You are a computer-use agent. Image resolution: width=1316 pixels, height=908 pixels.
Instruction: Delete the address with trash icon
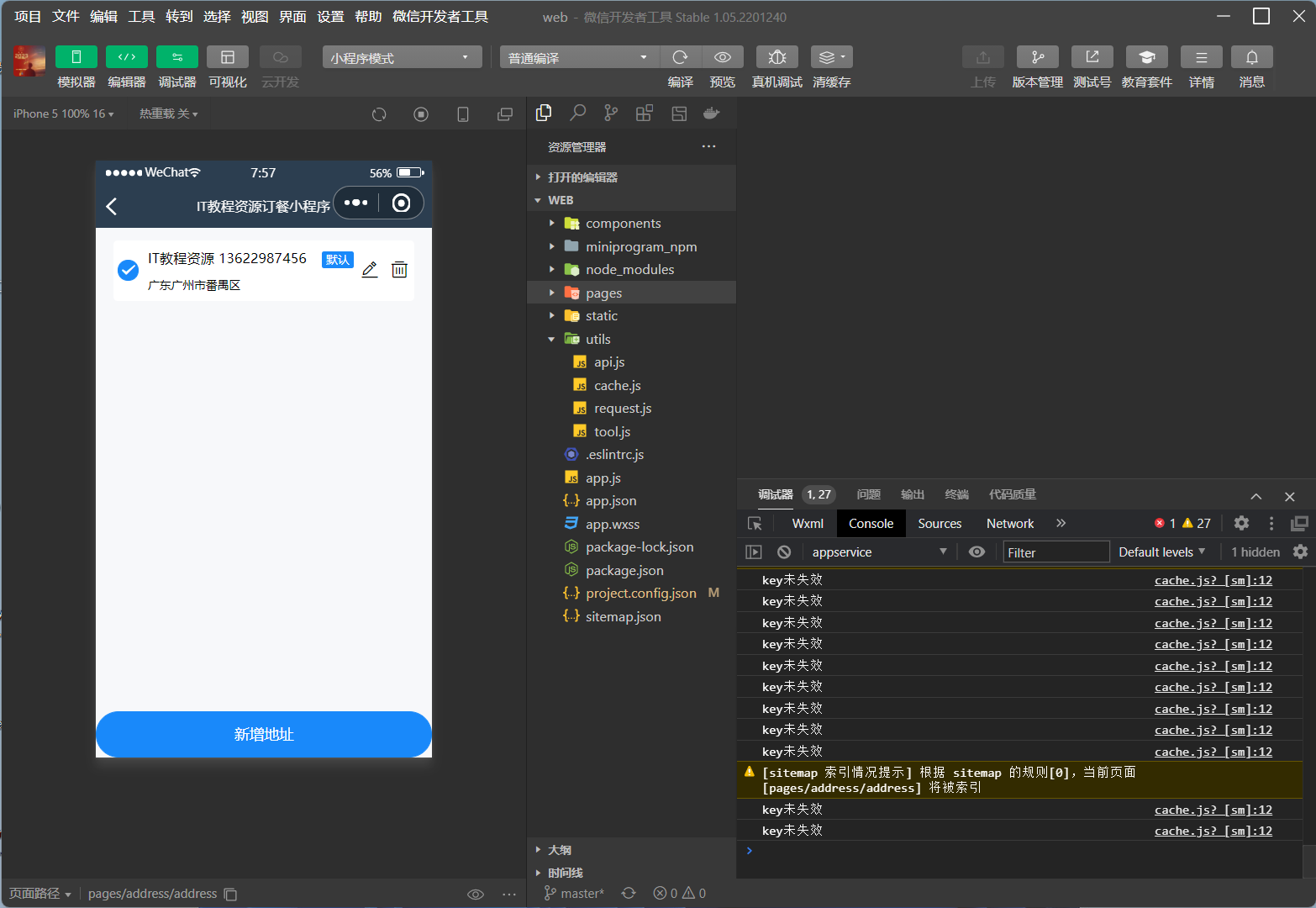point(399,269)
